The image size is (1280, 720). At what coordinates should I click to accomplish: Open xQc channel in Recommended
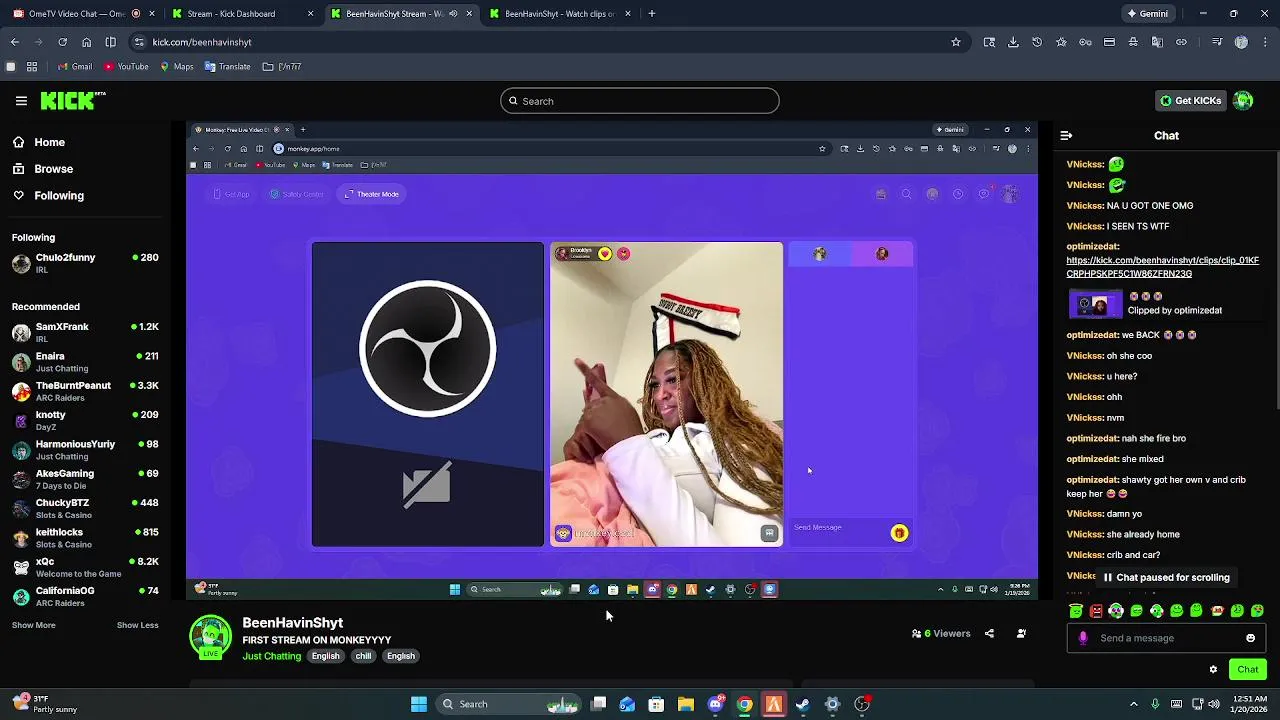click(x=85, y=567)
